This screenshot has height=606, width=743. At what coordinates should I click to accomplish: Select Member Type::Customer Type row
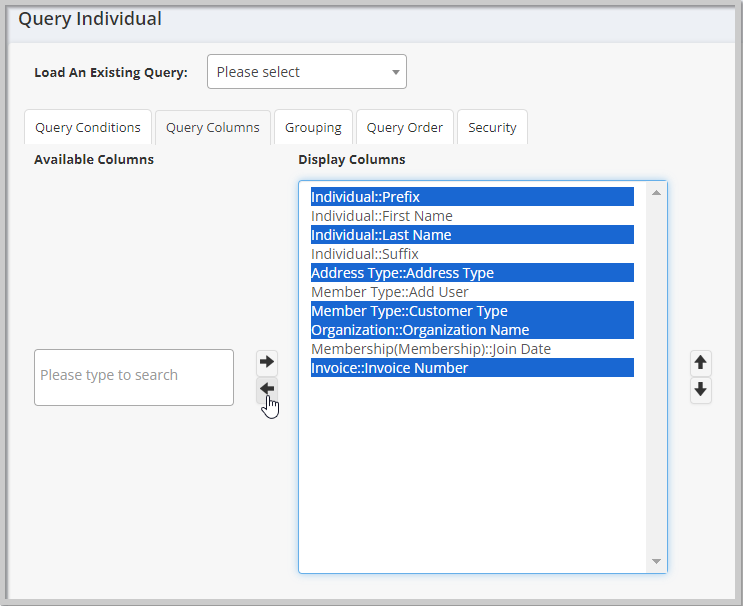click(472, 310)
